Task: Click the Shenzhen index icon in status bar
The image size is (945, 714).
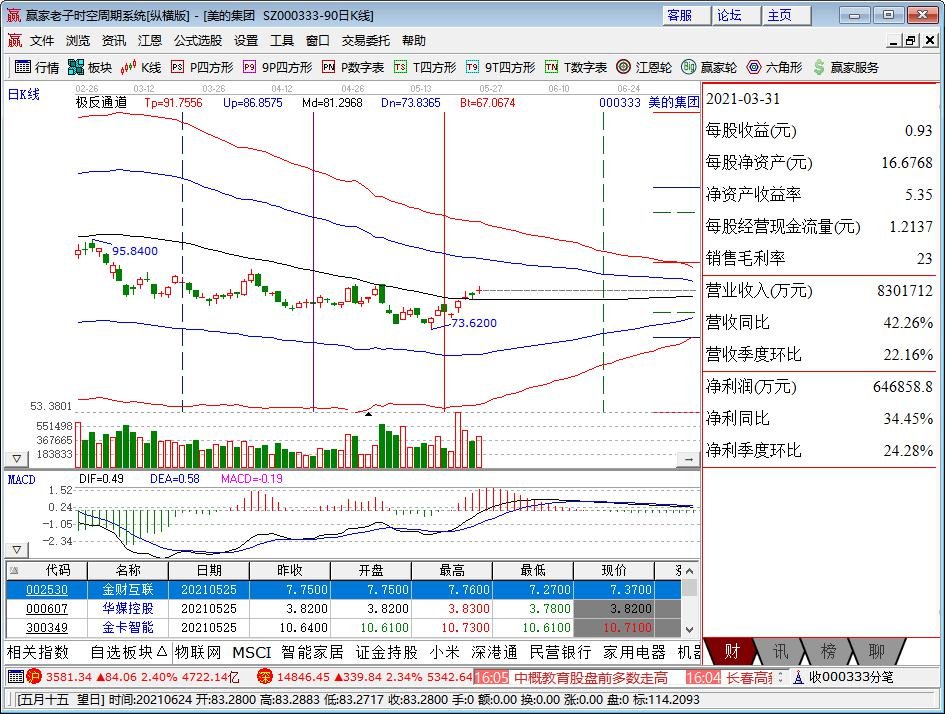Action: pyautogui.click(x=264, y=677)
